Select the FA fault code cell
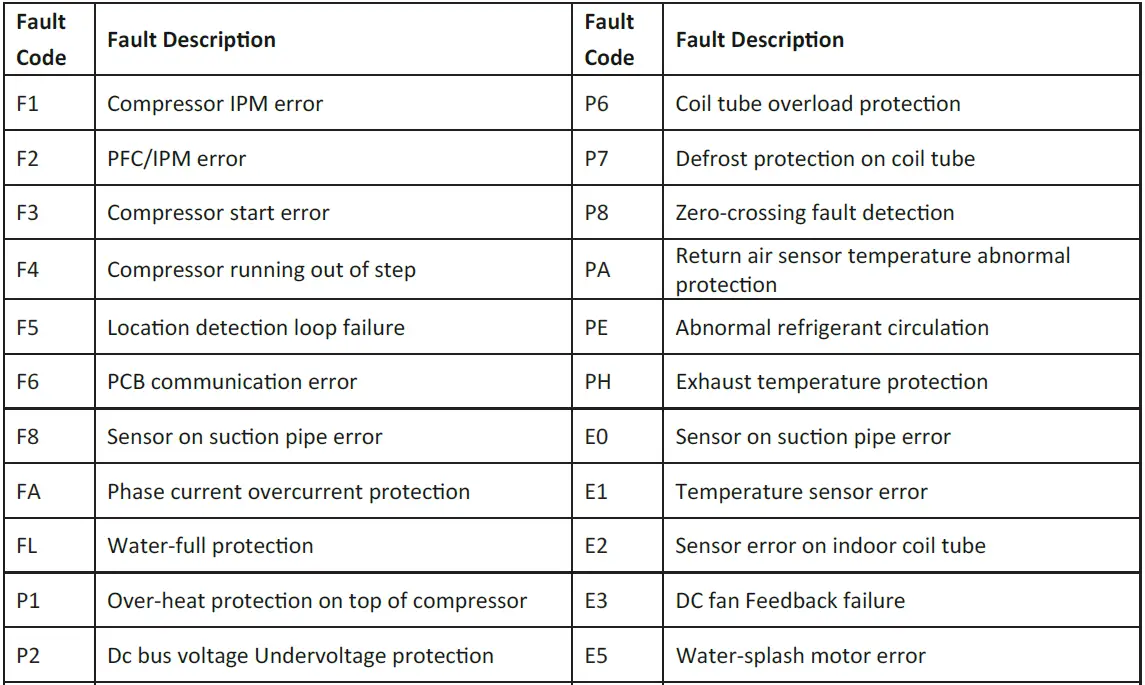 click(x=29, y=492)
